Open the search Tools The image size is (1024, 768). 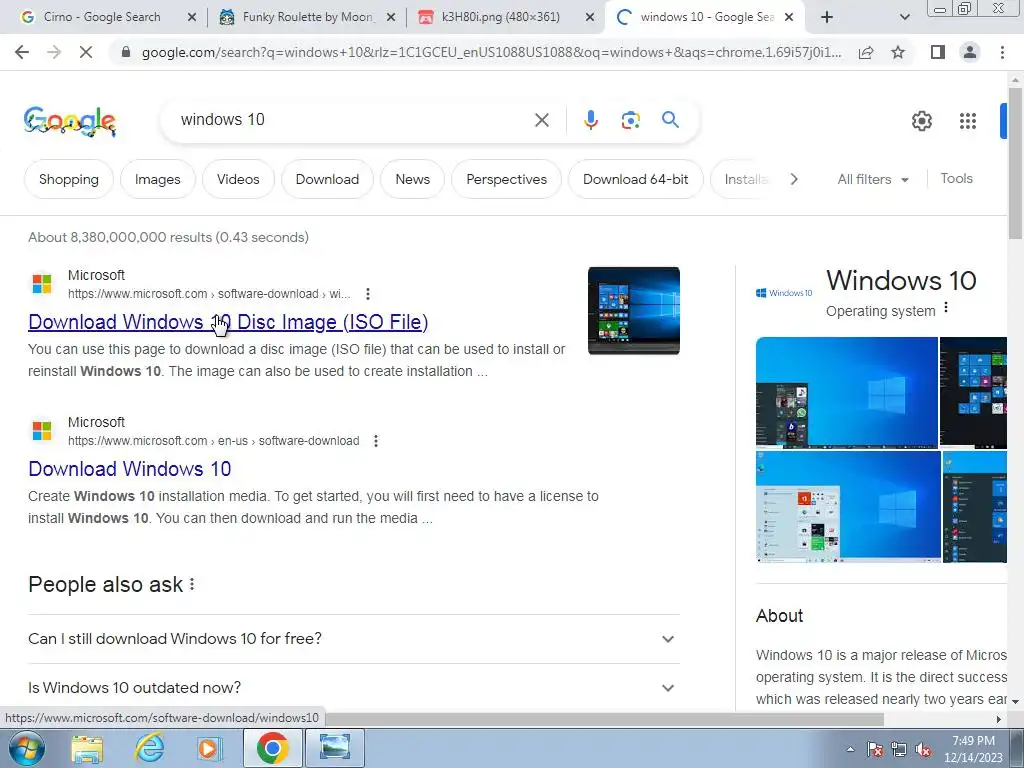(x=956, y=178)
